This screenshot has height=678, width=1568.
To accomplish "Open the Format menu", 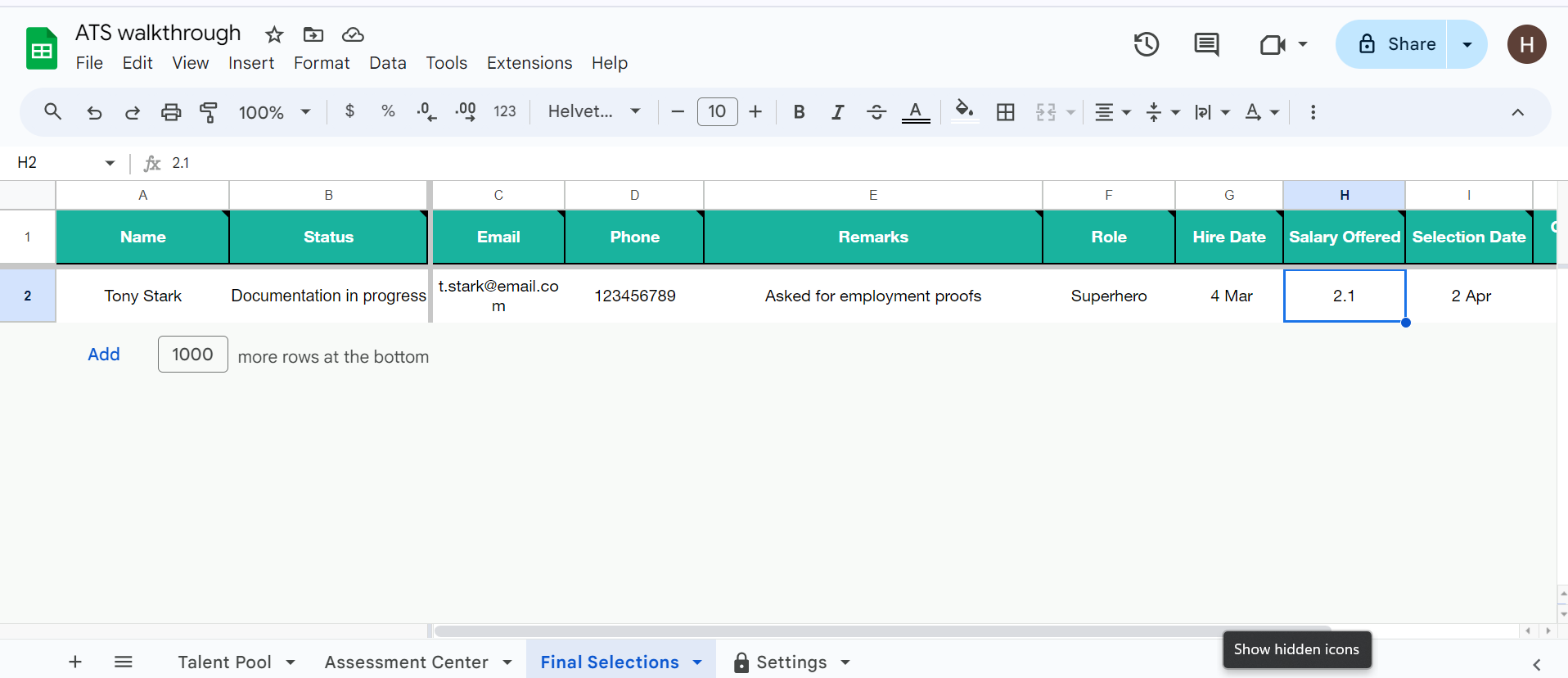I will [x=322, y=63].
